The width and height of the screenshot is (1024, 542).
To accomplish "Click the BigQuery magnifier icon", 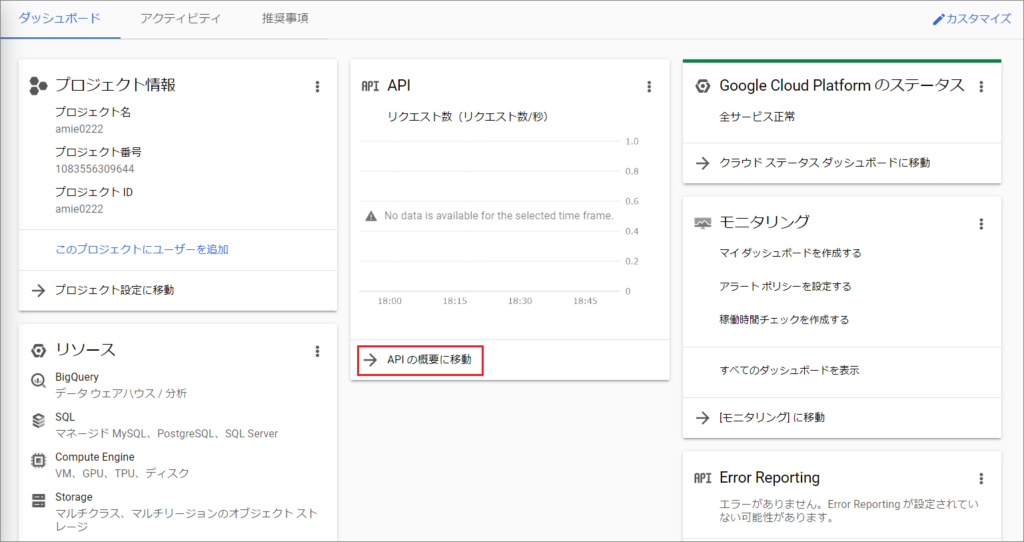I will coord(39,380).
